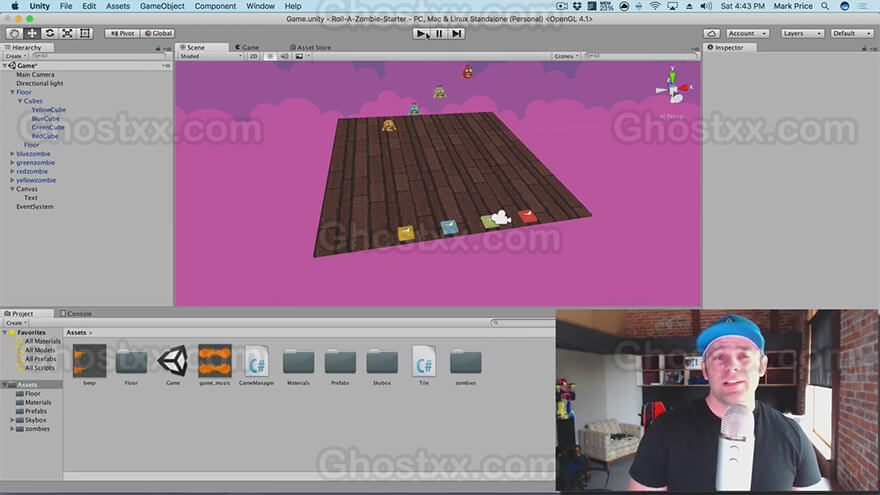Expand greenzombie in Hierarchy
Image resolution: width=880 pixels, height=495 pixels.
click(x=12, y=163)
